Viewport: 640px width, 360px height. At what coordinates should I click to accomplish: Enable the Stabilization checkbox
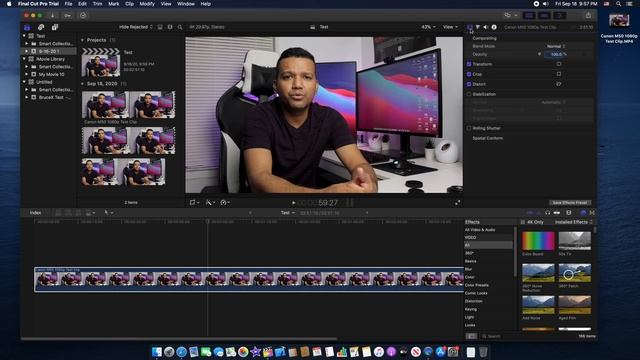point(469,94)
